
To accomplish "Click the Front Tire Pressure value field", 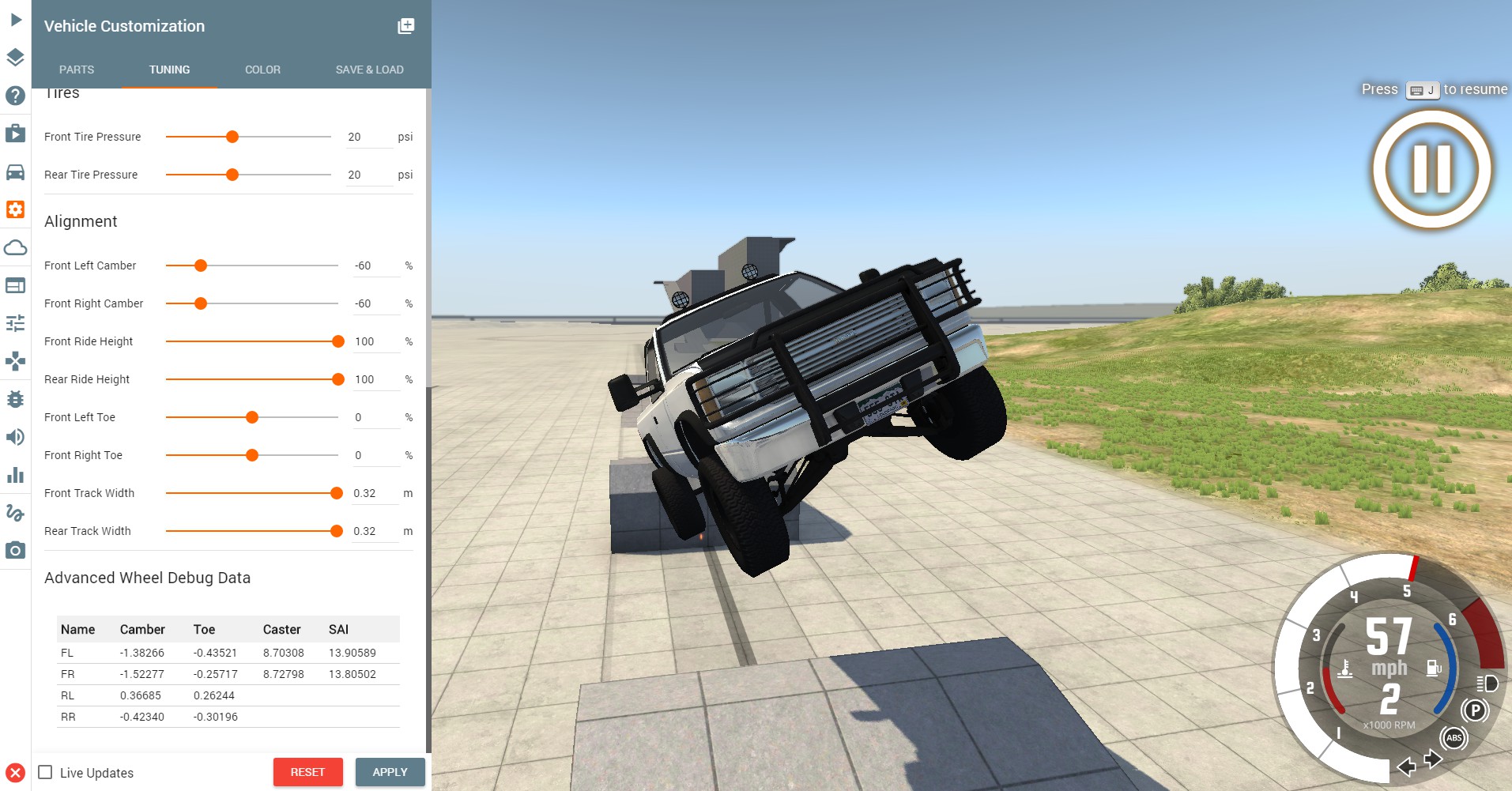I will pos(369,137).
